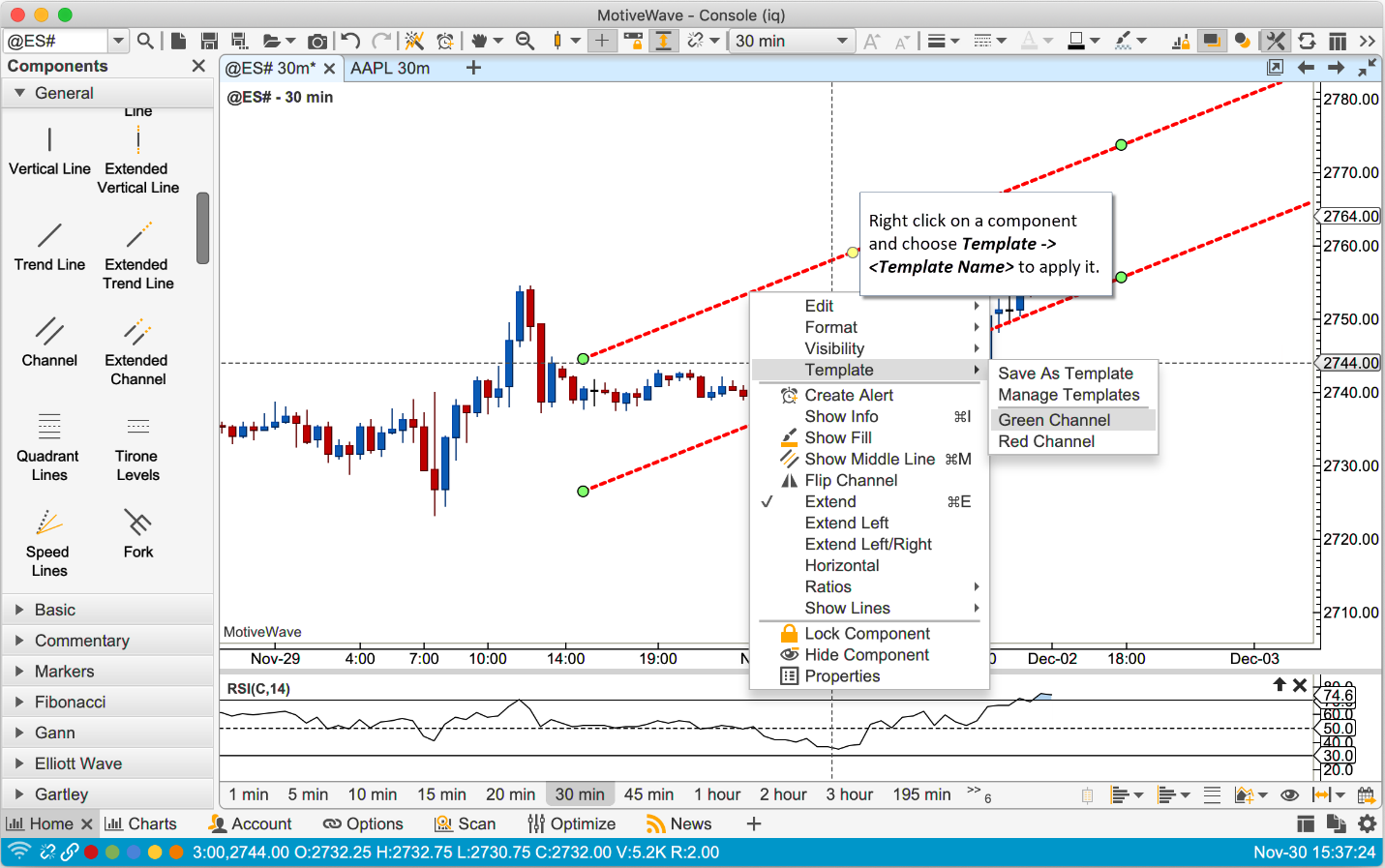Click the @ES# symbol input field
This screenshot has height=868, width=1385.
coord(53,41)
